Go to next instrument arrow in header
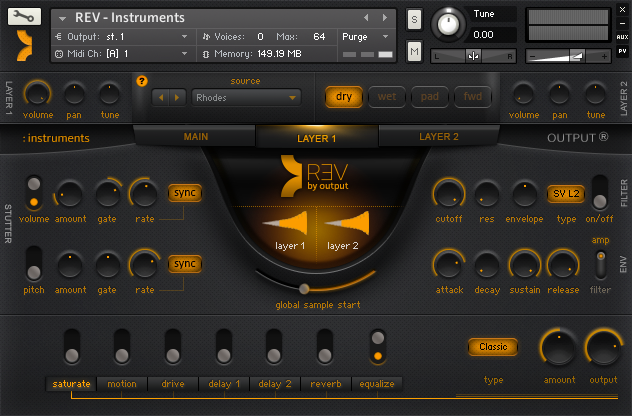Viewport: 632px width, 416px height. coord(385,17)
